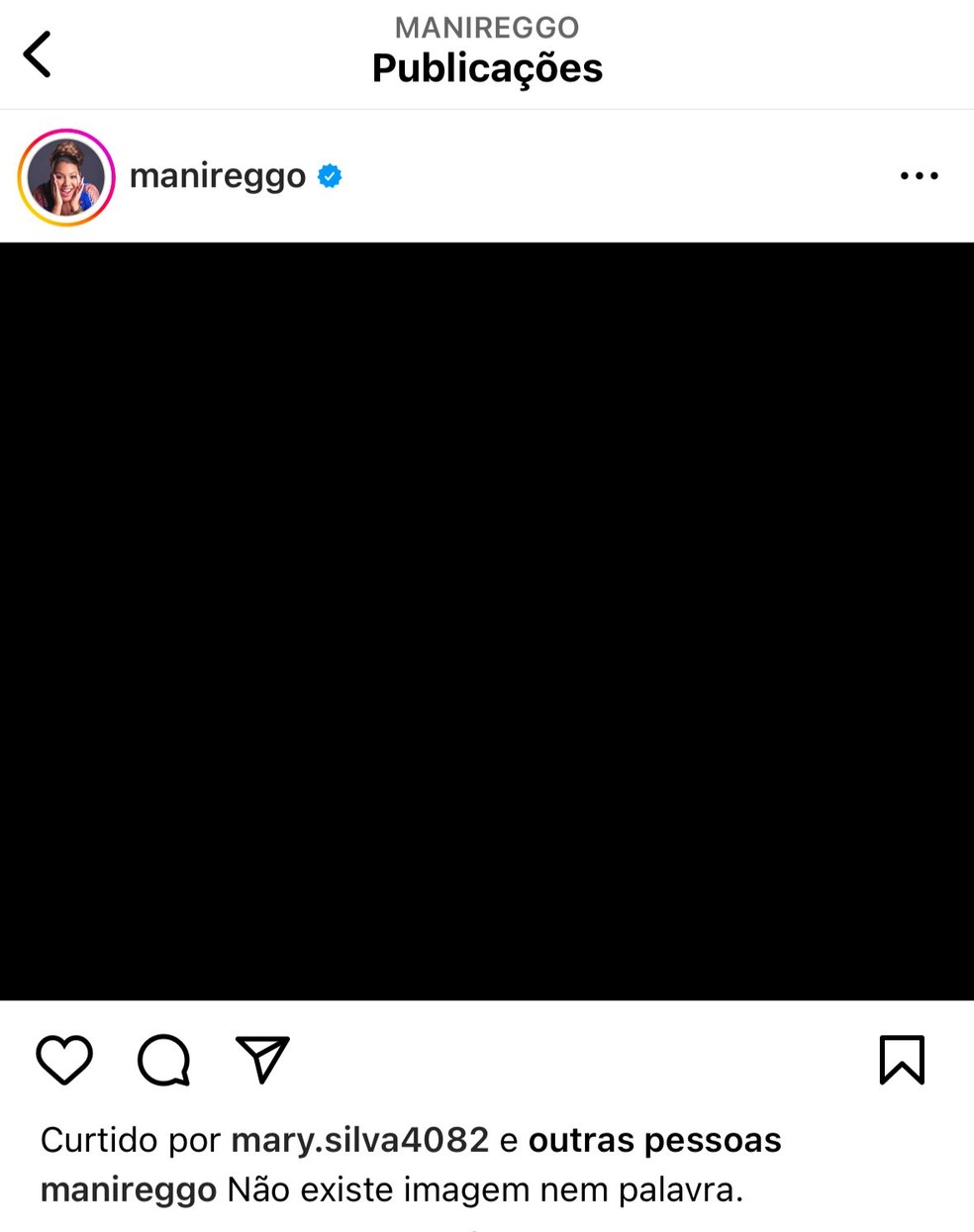Tap the Curtido por text

[130, 1140]
